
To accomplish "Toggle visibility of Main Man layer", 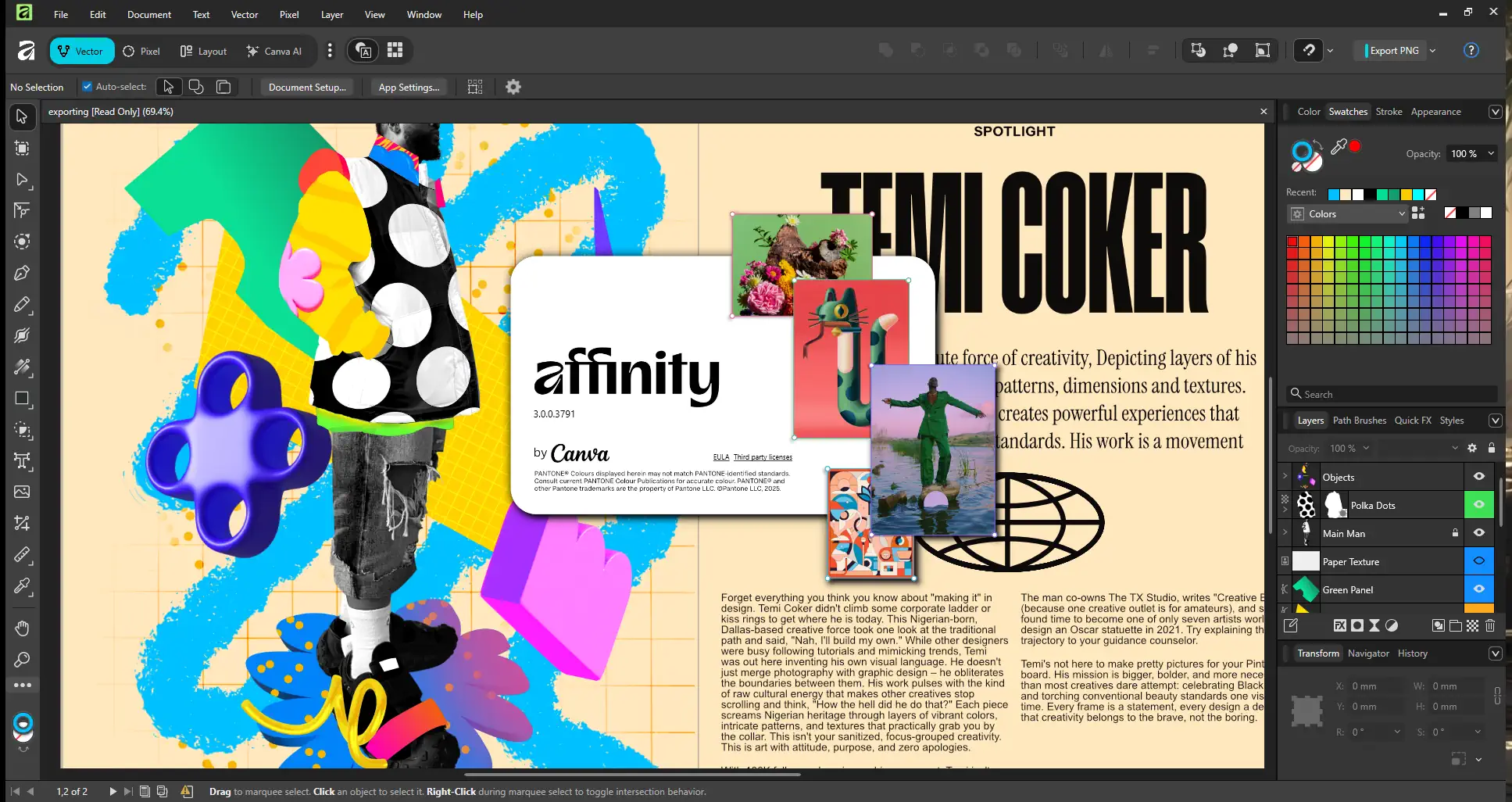I will tap(1478, 532).
